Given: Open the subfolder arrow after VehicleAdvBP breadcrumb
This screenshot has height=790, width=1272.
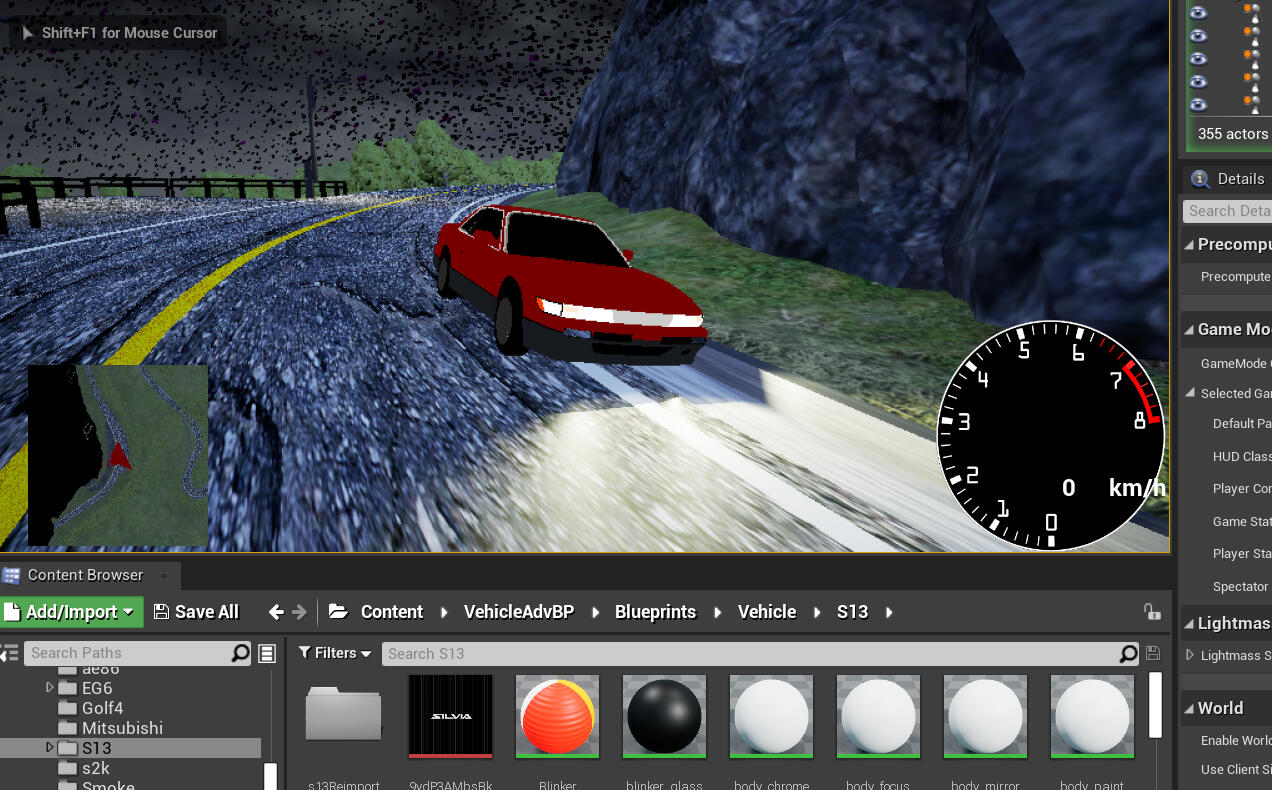Looking at the screenshot, I should point(594,612).
